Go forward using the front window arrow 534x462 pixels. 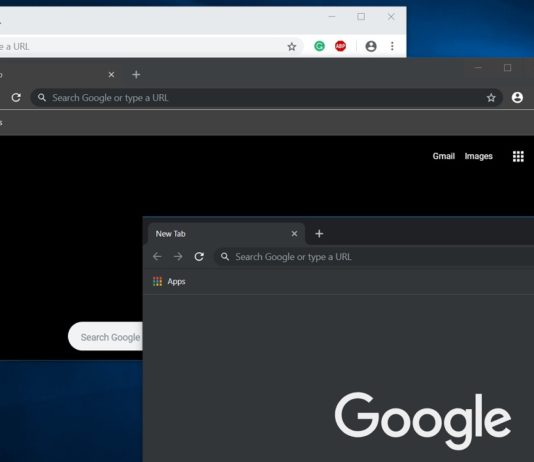tap(178, 256)
